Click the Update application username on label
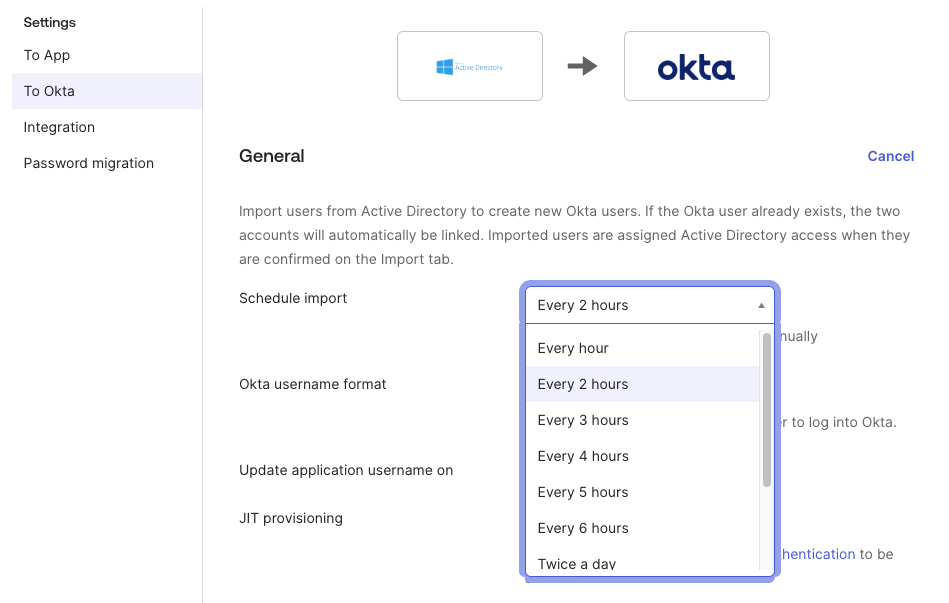Image resolution: width=949 pixels, height=603 pixels. click(x=346, y=470)
